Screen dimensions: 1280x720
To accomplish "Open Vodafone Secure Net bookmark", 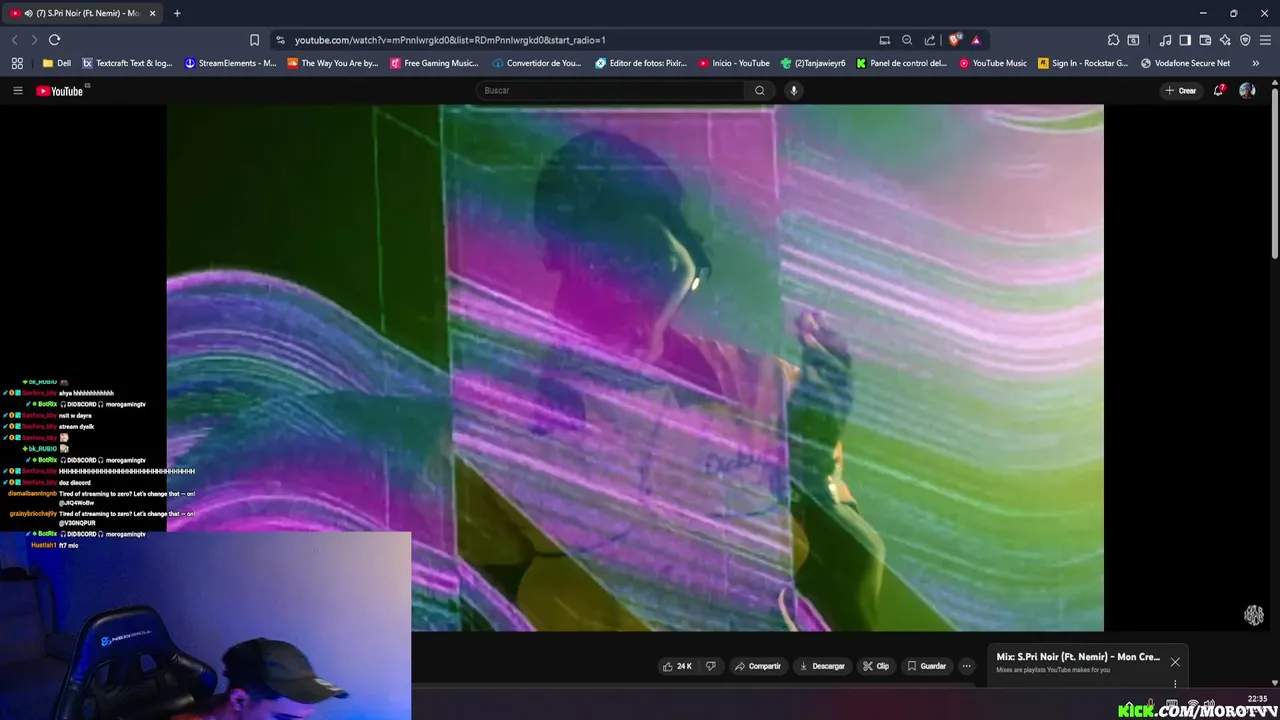I will pos(1186,63).
